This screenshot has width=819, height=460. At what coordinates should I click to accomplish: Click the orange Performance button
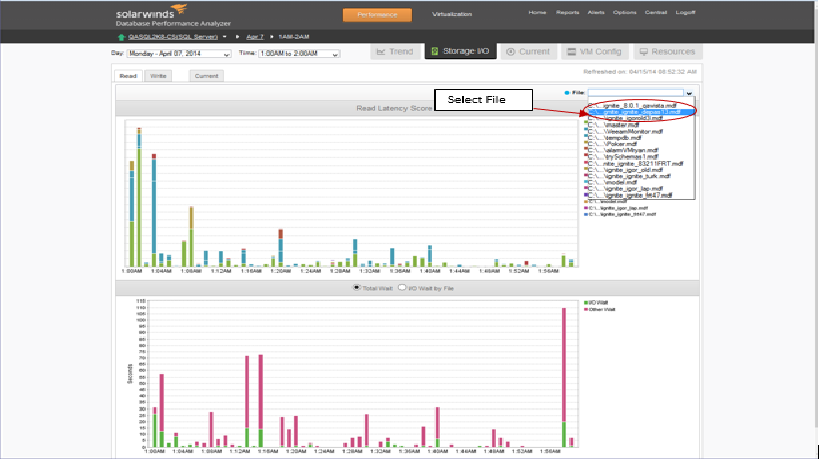pyautogui.click(x=377, y=15)
